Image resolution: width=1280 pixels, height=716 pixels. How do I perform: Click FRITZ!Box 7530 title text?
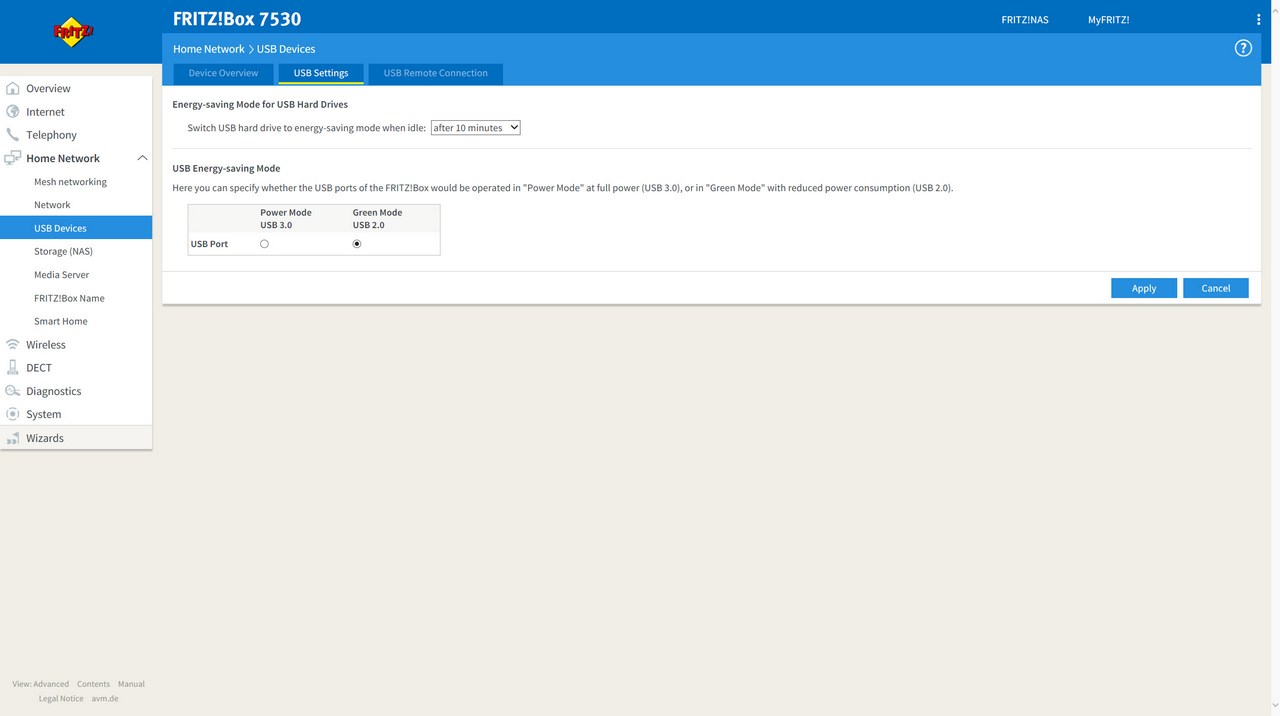tap(237, 19)
